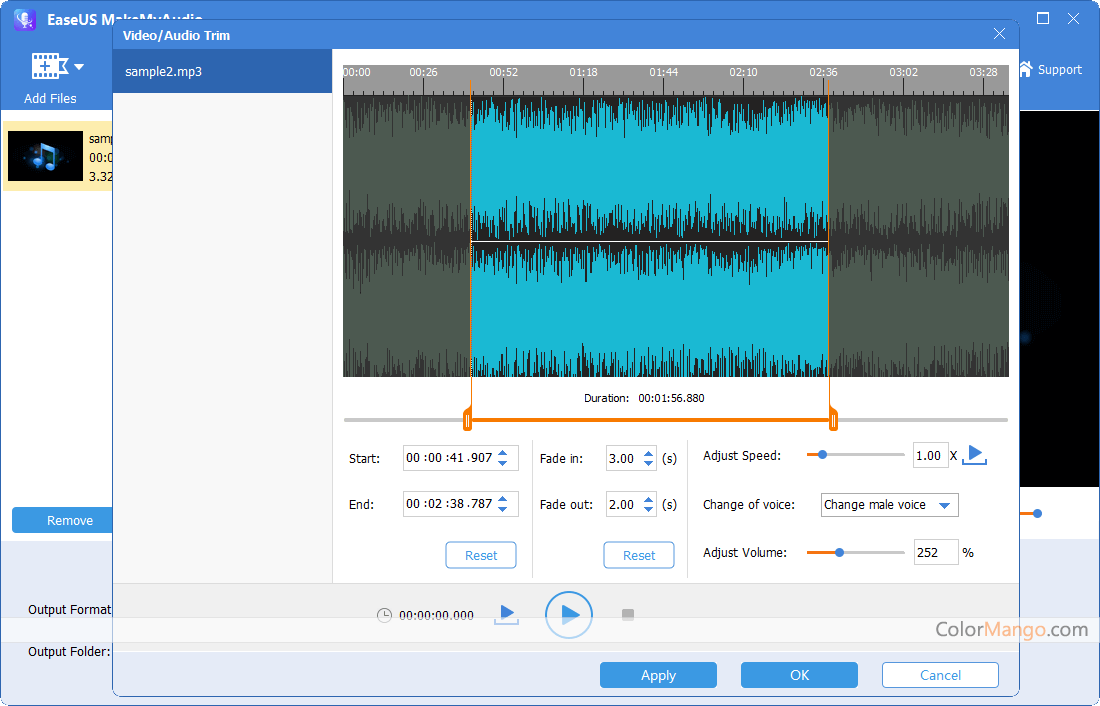1100x706 pixels.
Task: Open the Add Files dropdown arrow
Action: (79, 67)
